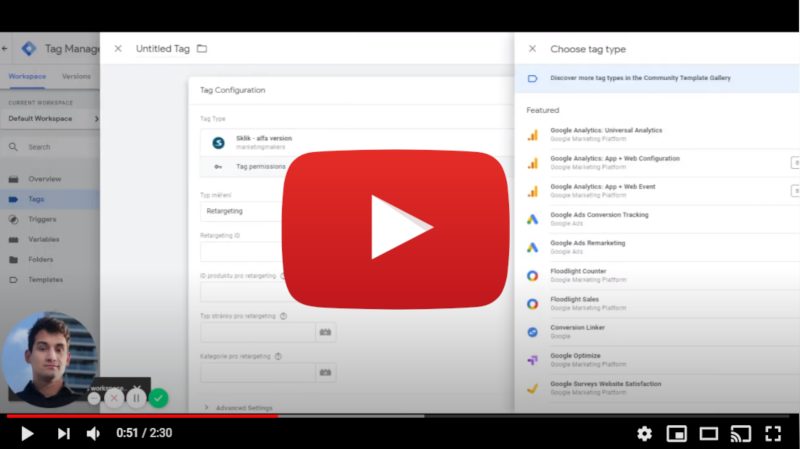Screen dimensions: 800x449
Task: Open Tags in the sidebar
Action: click(x=50, y=199)
